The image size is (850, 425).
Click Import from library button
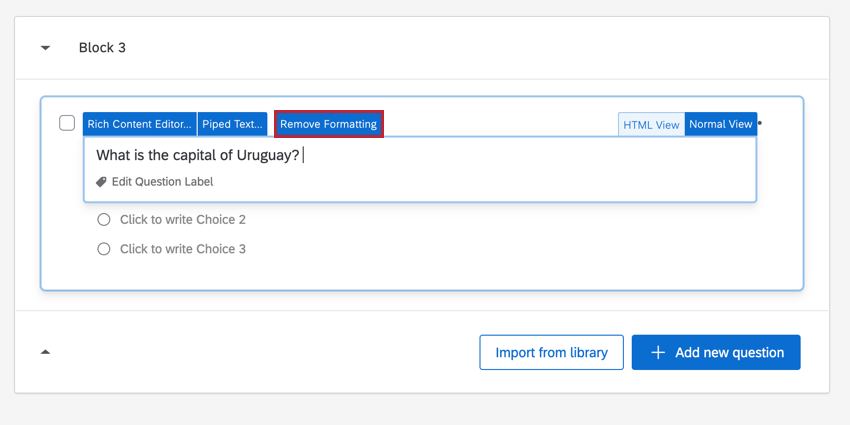551,352
